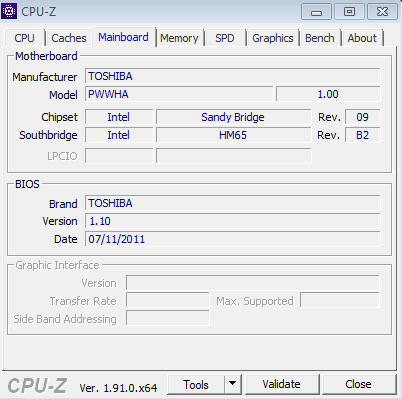Click the Southbridge vendor Intel field
This screenshot has width=402, height=399.
tap(119, 135)
